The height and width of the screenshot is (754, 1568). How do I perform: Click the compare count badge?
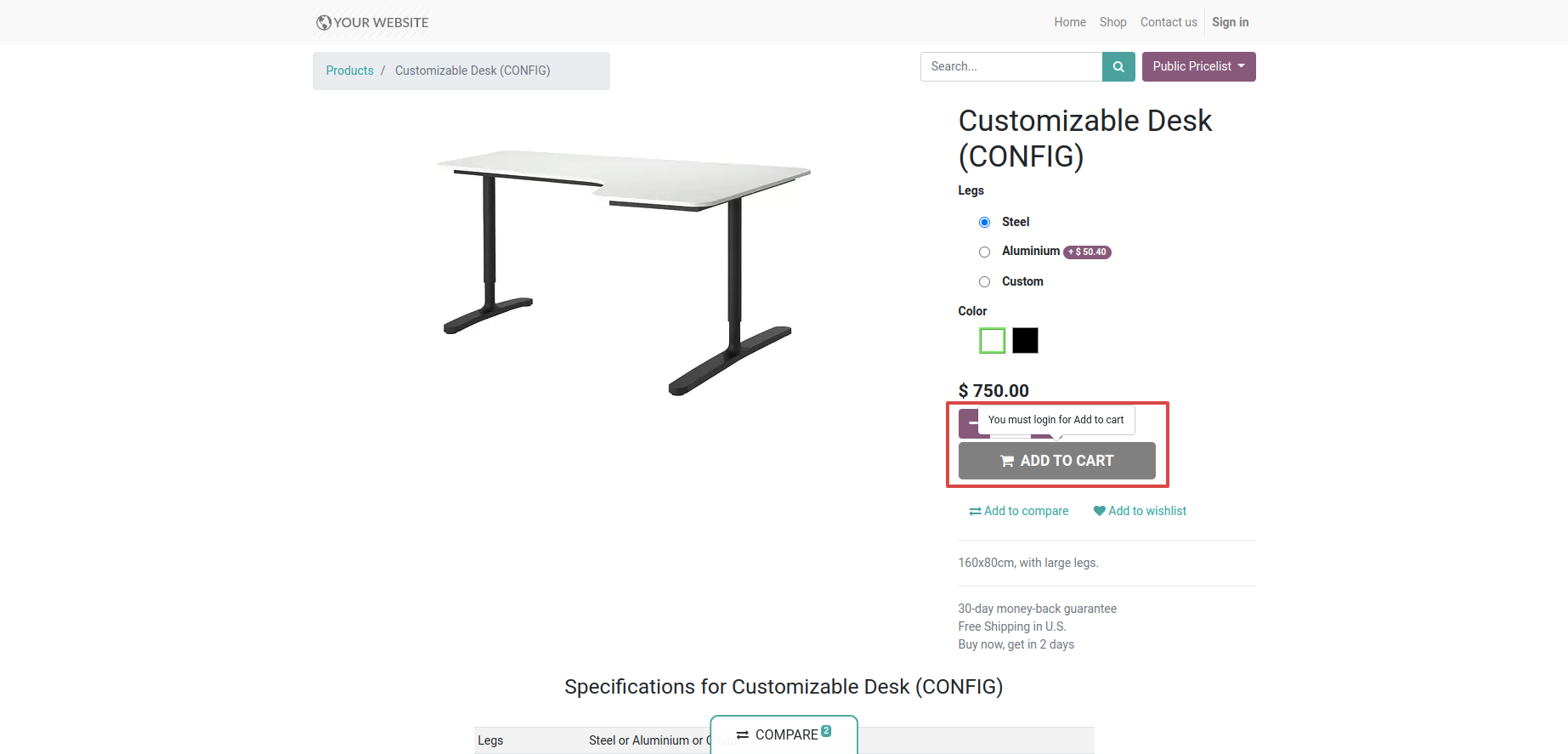(826, 731)
